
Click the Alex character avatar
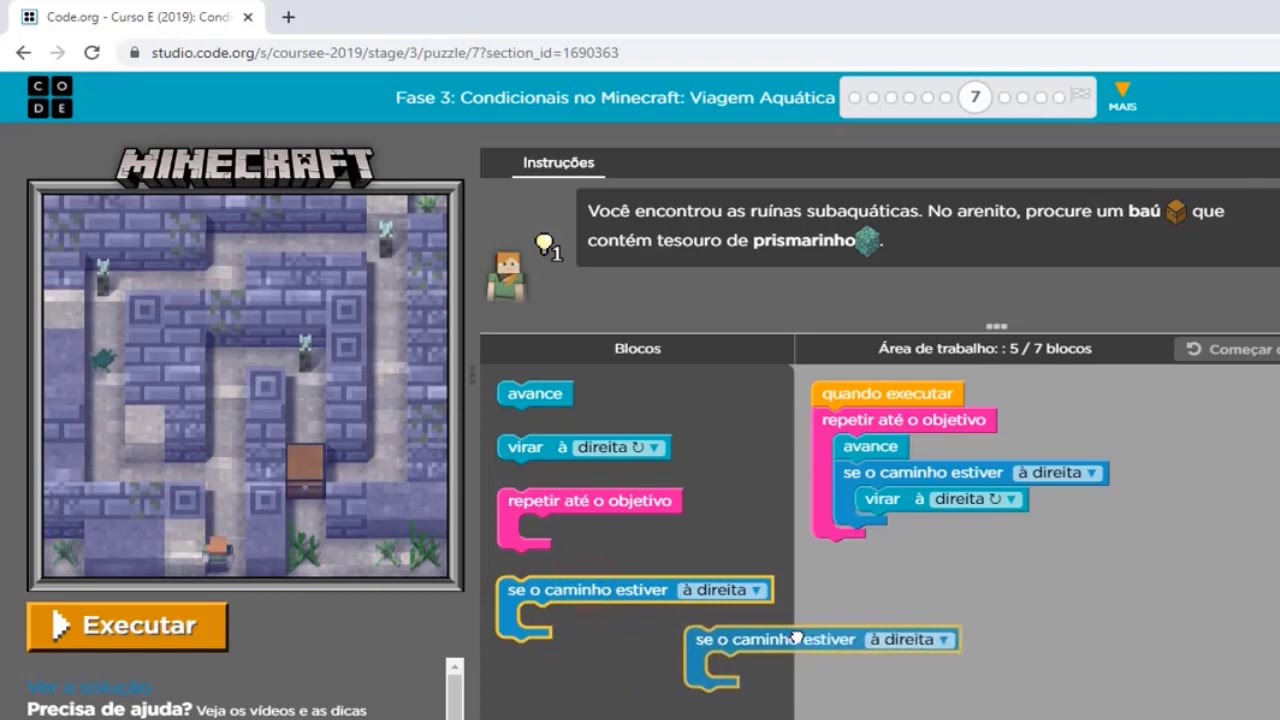[x=506, y=276]
